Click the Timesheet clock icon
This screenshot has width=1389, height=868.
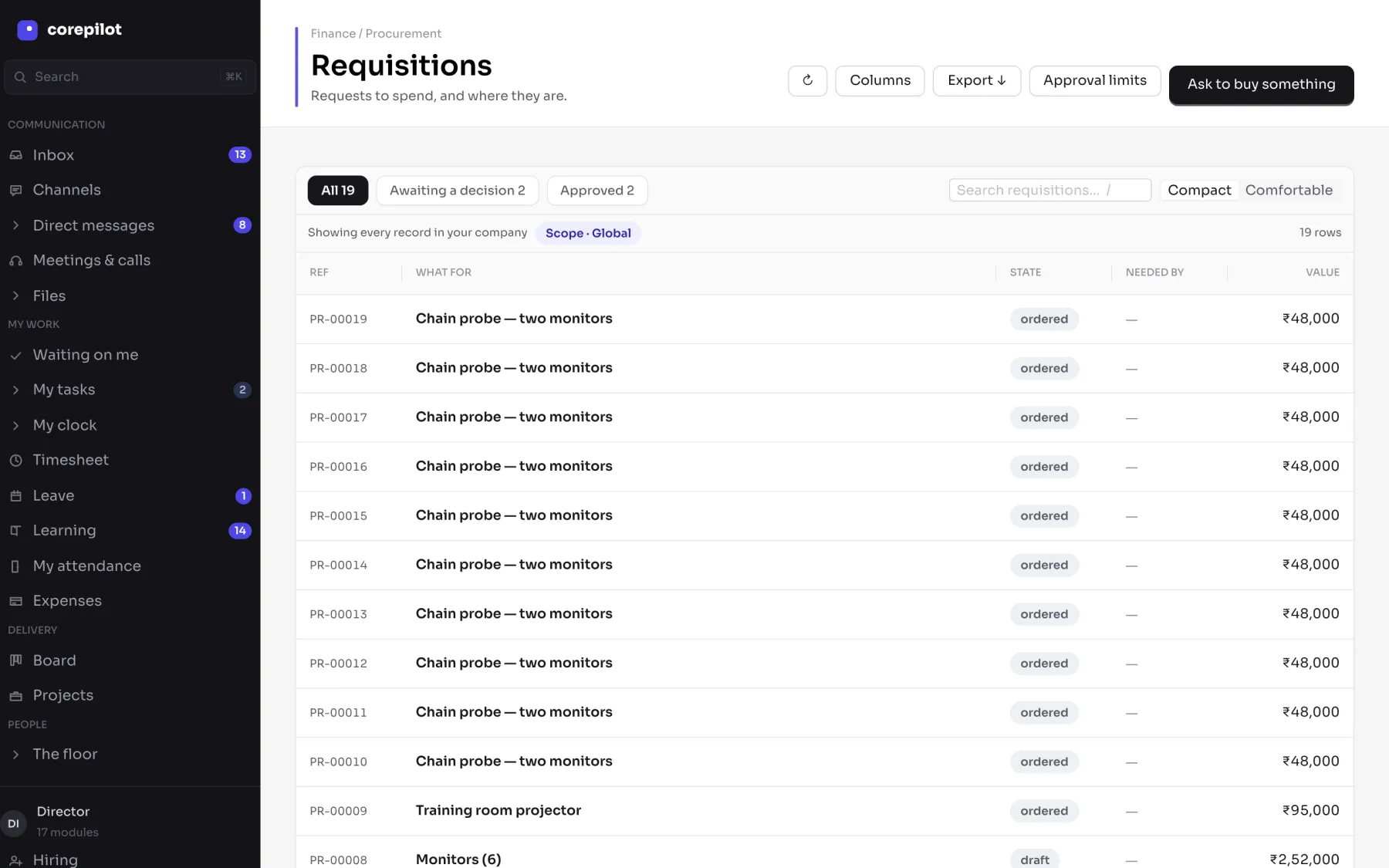(15, 460)
